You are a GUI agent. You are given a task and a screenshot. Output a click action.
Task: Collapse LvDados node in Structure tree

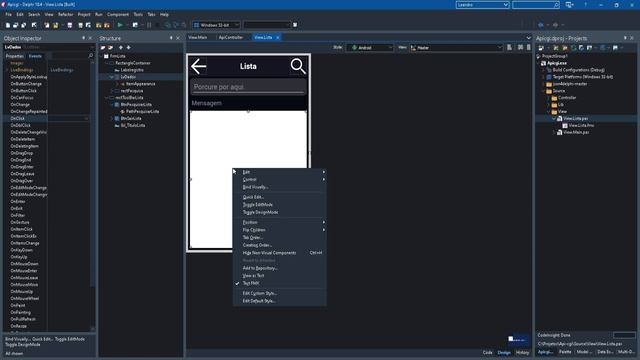coord(111,77)
